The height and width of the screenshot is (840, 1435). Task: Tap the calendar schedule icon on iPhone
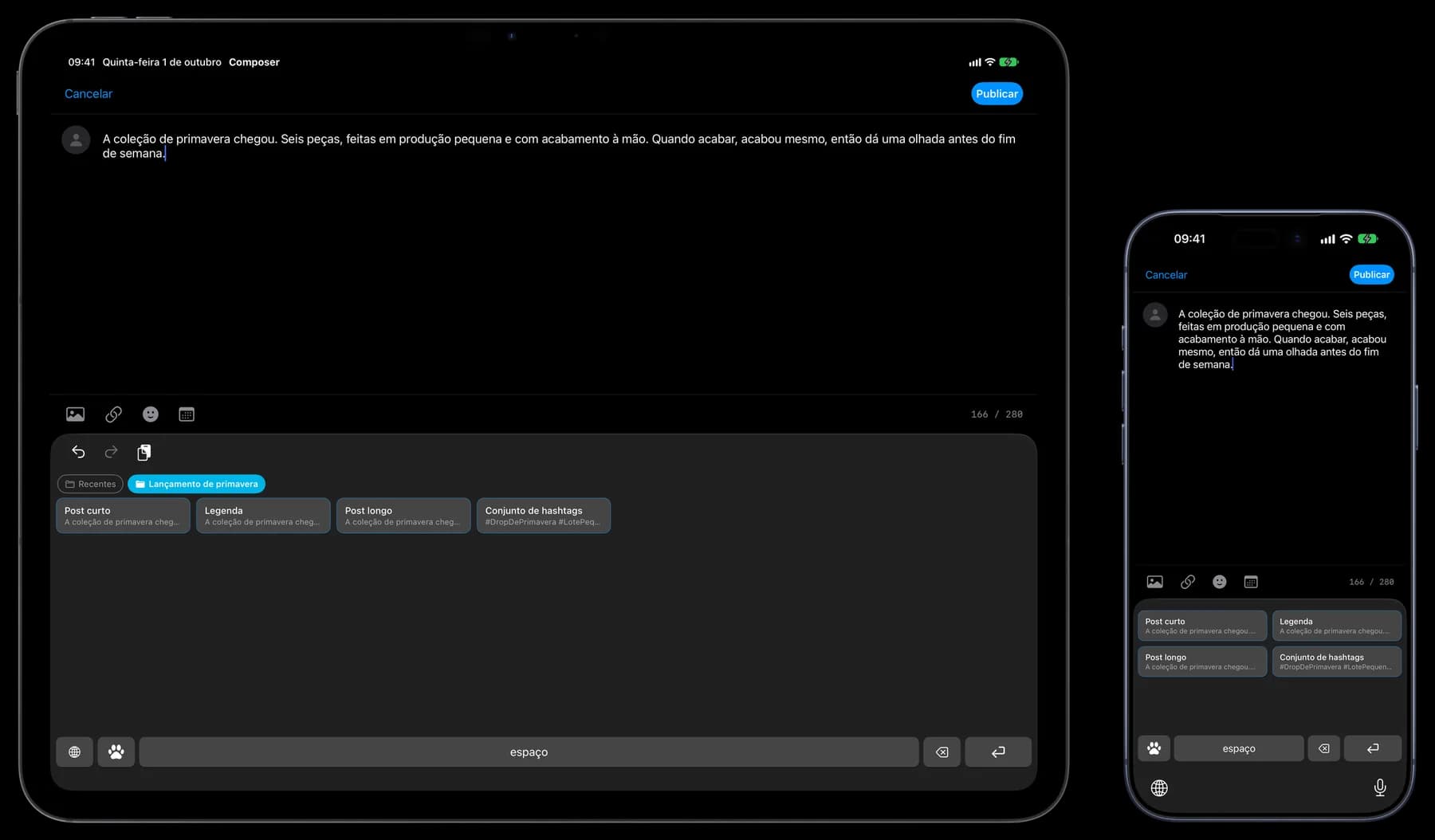point(1251,582)
